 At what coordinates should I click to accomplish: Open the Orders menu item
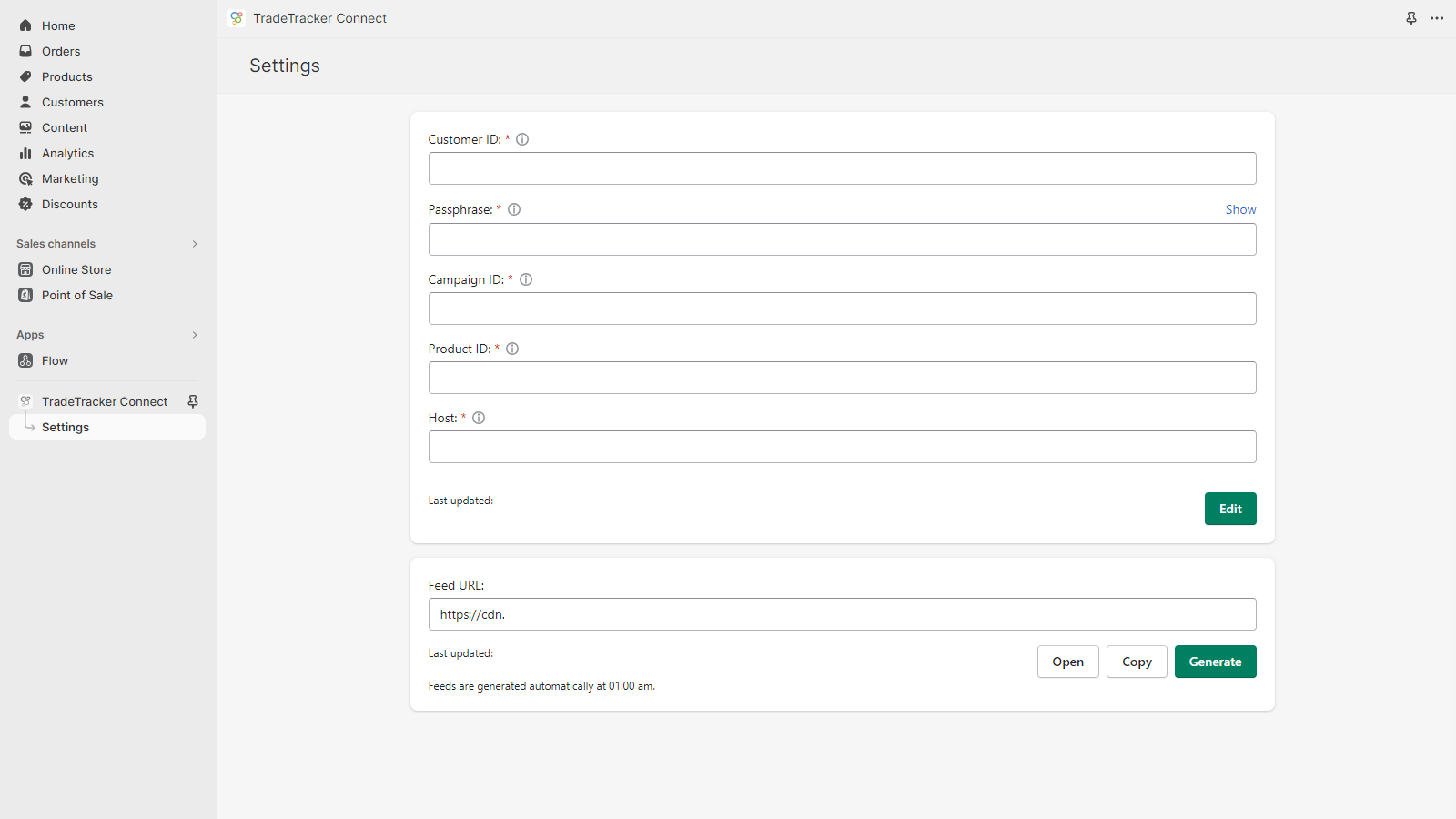tap(61, 51)
